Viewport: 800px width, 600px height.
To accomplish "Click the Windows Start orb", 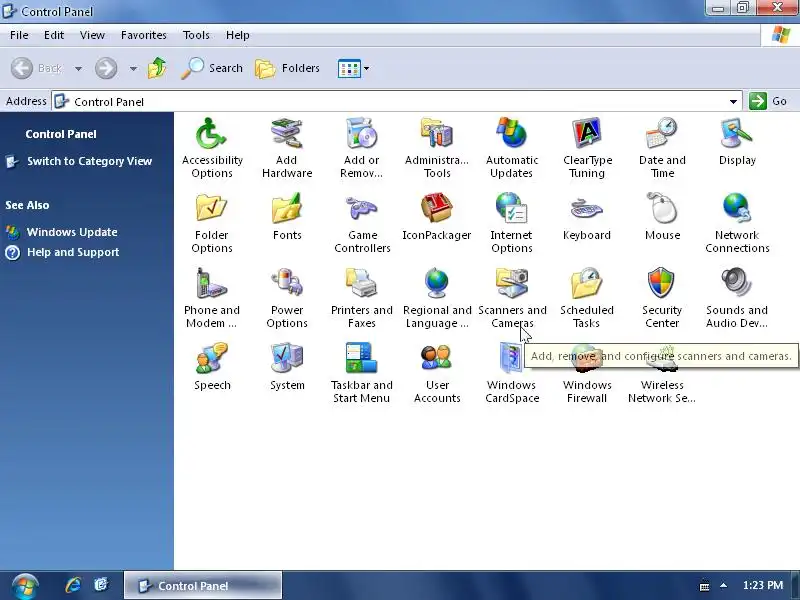I will 24,586.
